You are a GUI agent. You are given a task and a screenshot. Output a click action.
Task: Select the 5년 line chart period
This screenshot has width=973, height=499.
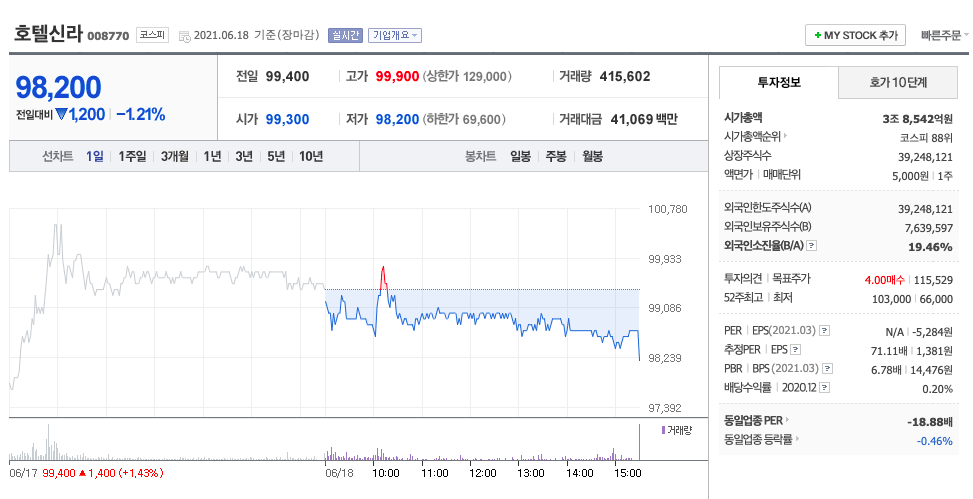[276, 156]
